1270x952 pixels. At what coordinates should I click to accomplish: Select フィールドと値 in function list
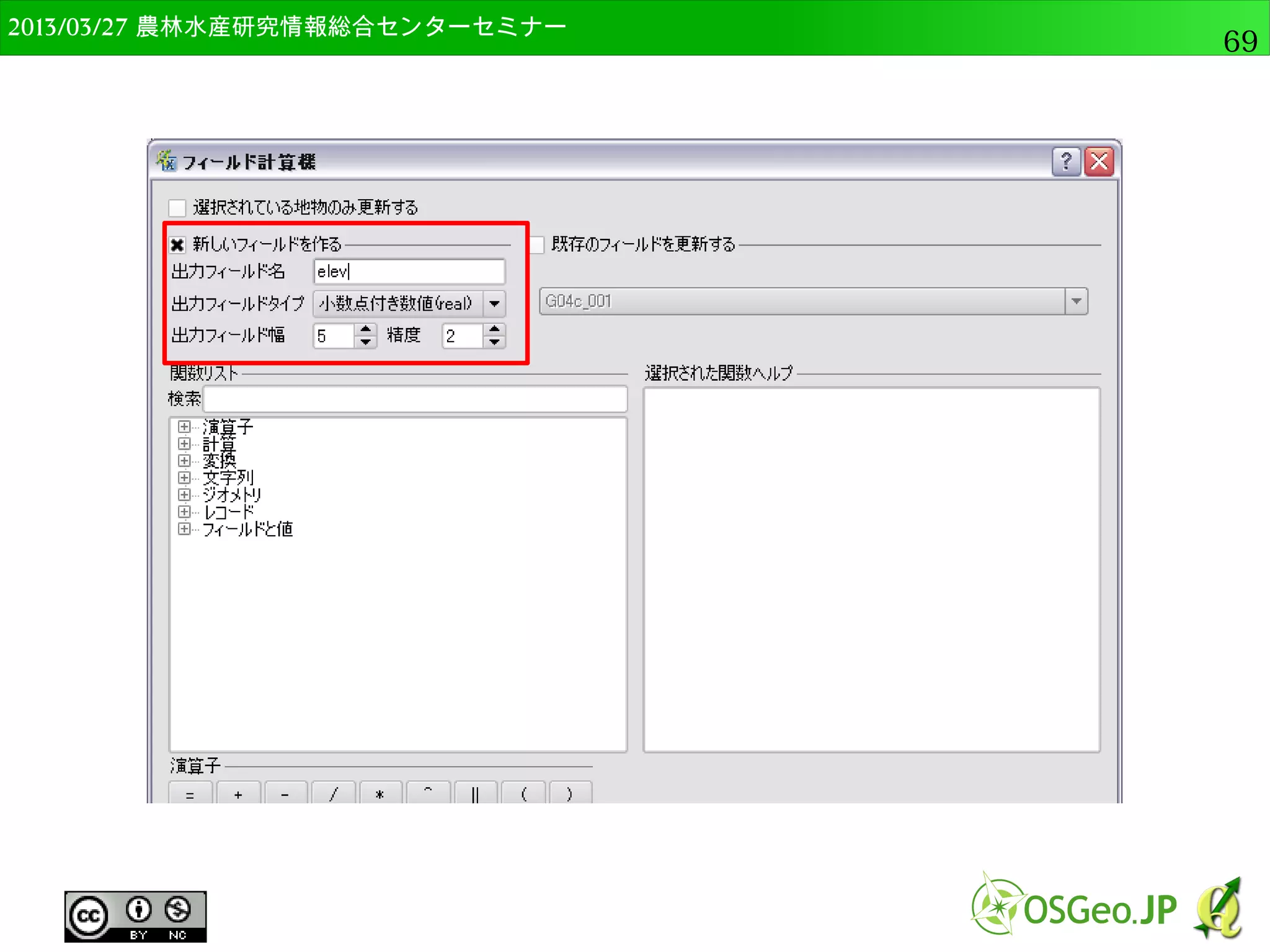click(x=247, y=529)
